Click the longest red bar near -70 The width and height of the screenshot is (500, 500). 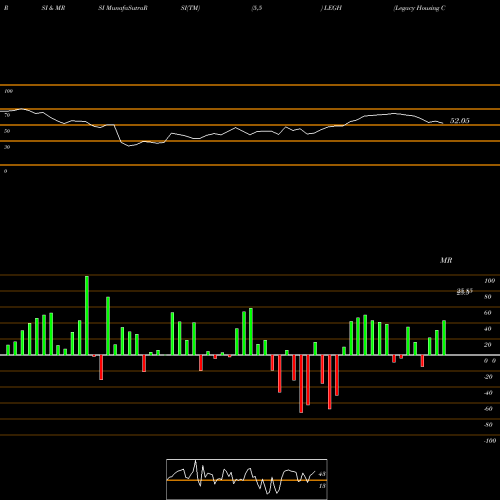301,384
